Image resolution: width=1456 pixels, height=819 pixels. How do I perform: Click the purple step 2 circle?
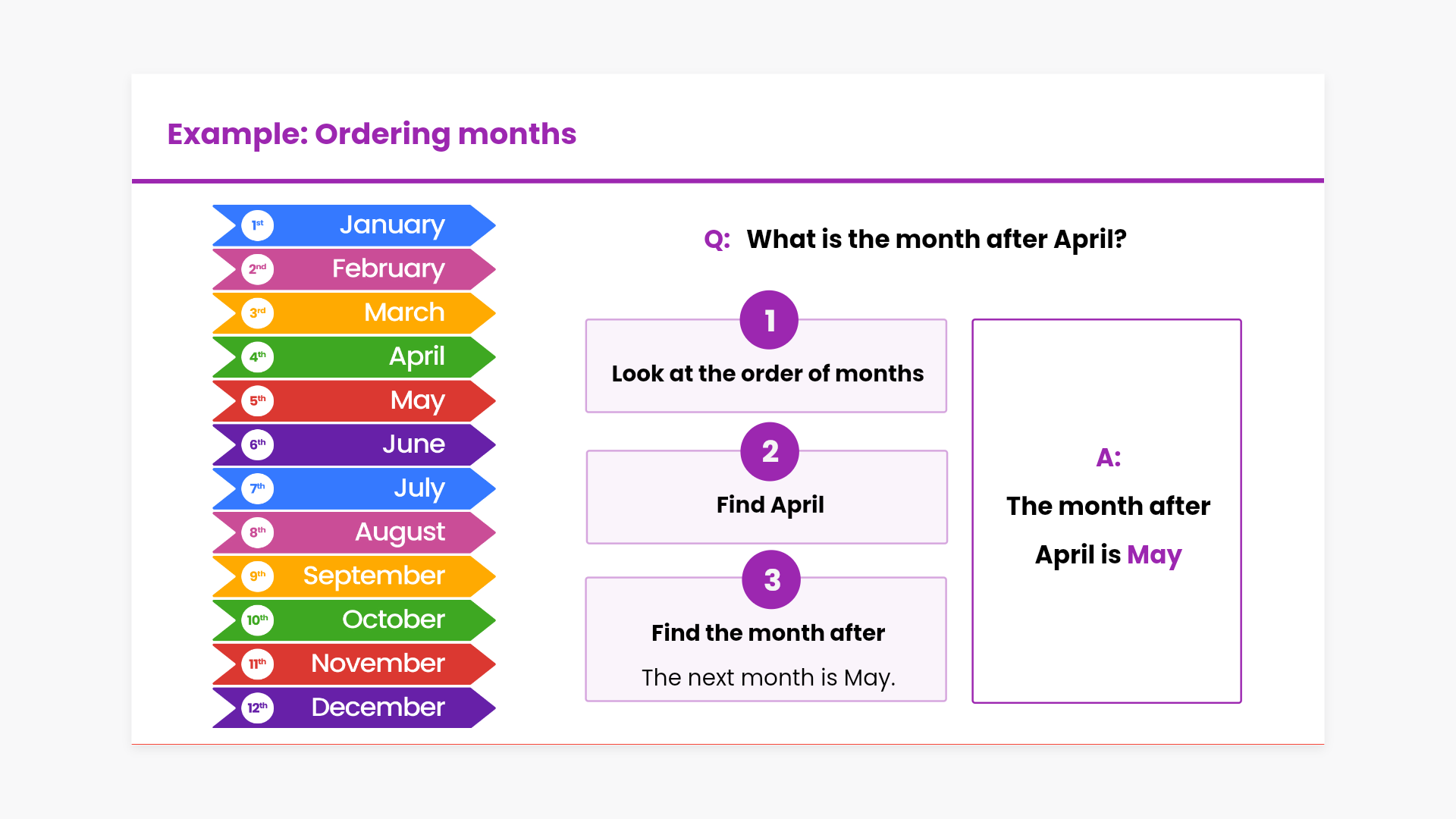770,451
